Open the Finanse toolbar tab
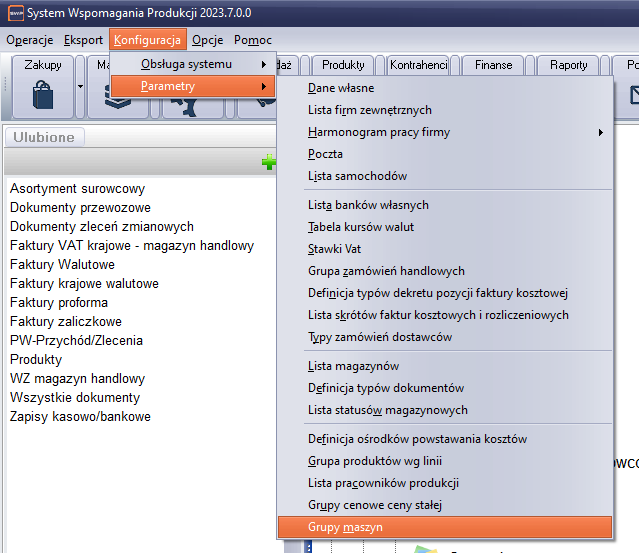Viewport: 639px width, 553px height. pos(494,65)
